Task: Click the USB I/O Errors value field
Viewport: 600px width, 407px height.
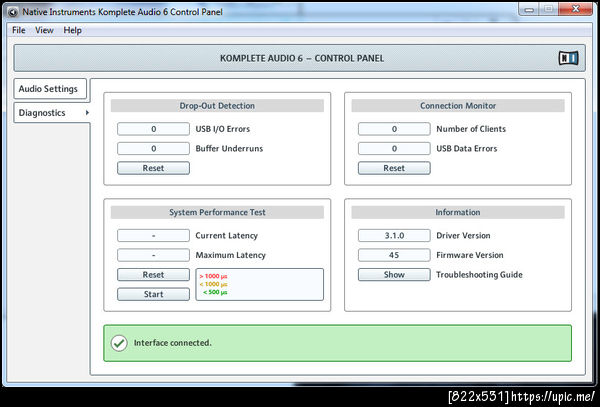Action: 153,129
